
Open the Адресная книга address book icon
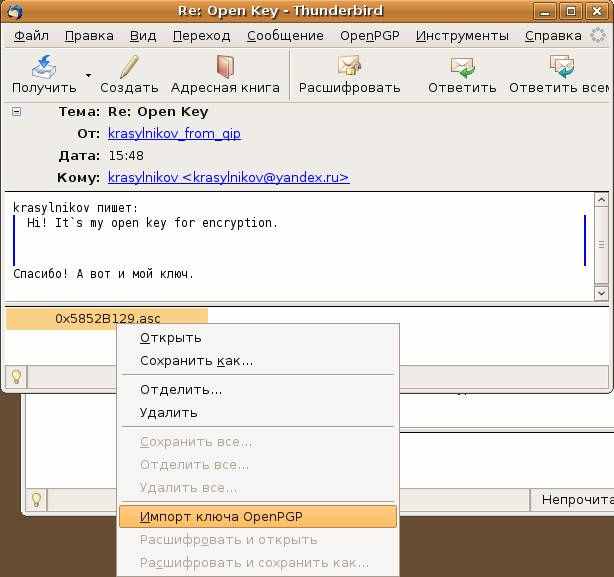[x=225, y=67]
